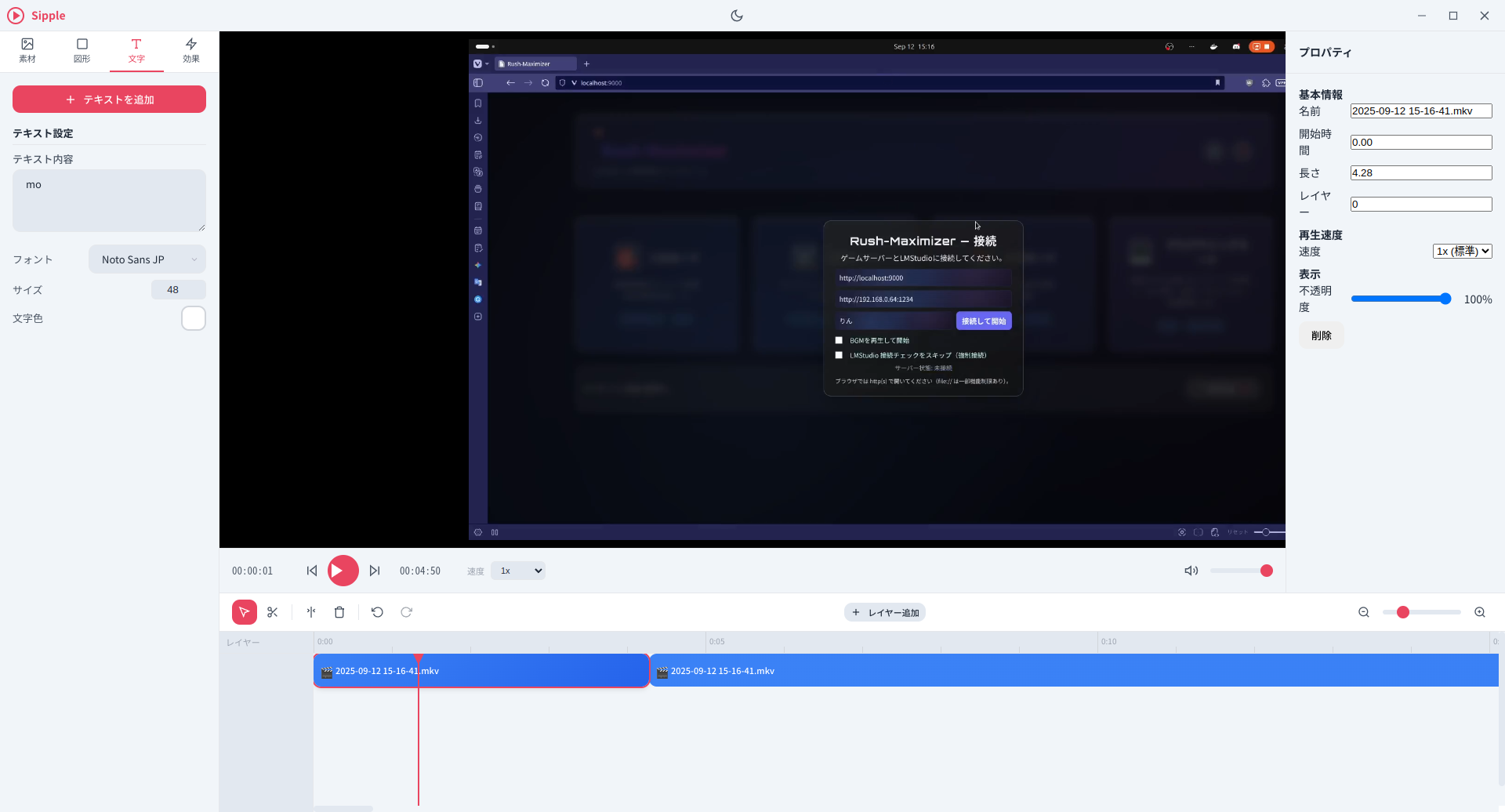The image size is (1505, 812).
Task: Open the white 文字色 color swatch
Action: coord(194,318)
